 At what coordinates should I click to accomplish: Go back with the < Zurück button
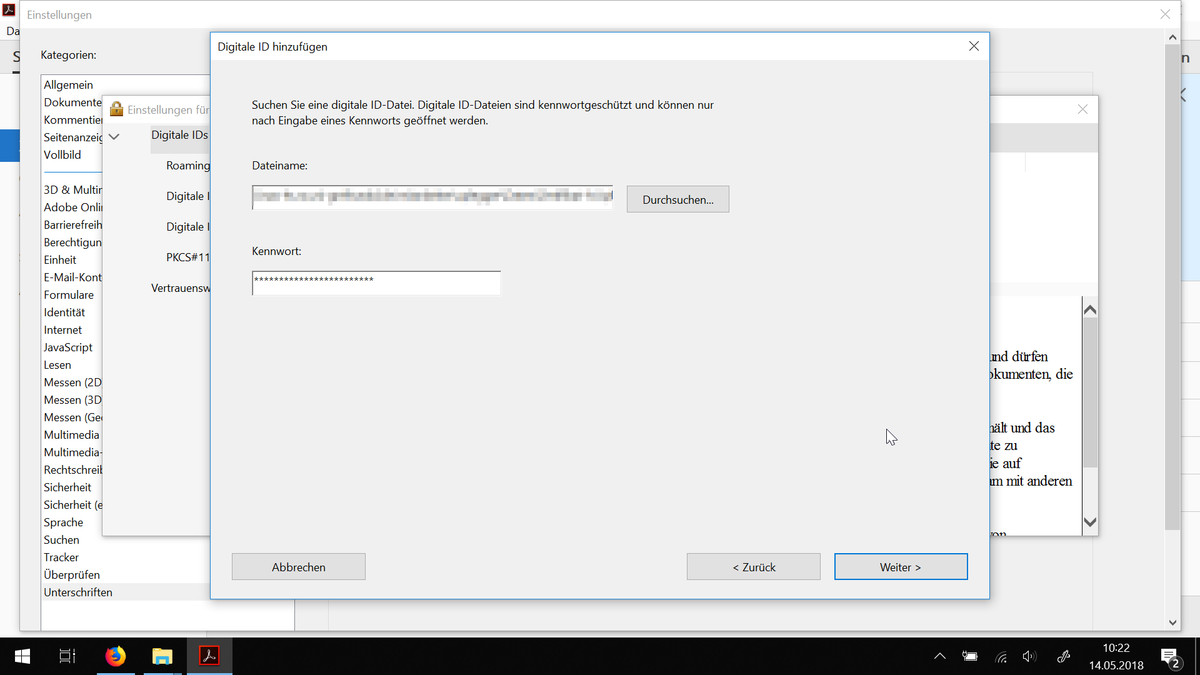(x=753, y=567)
